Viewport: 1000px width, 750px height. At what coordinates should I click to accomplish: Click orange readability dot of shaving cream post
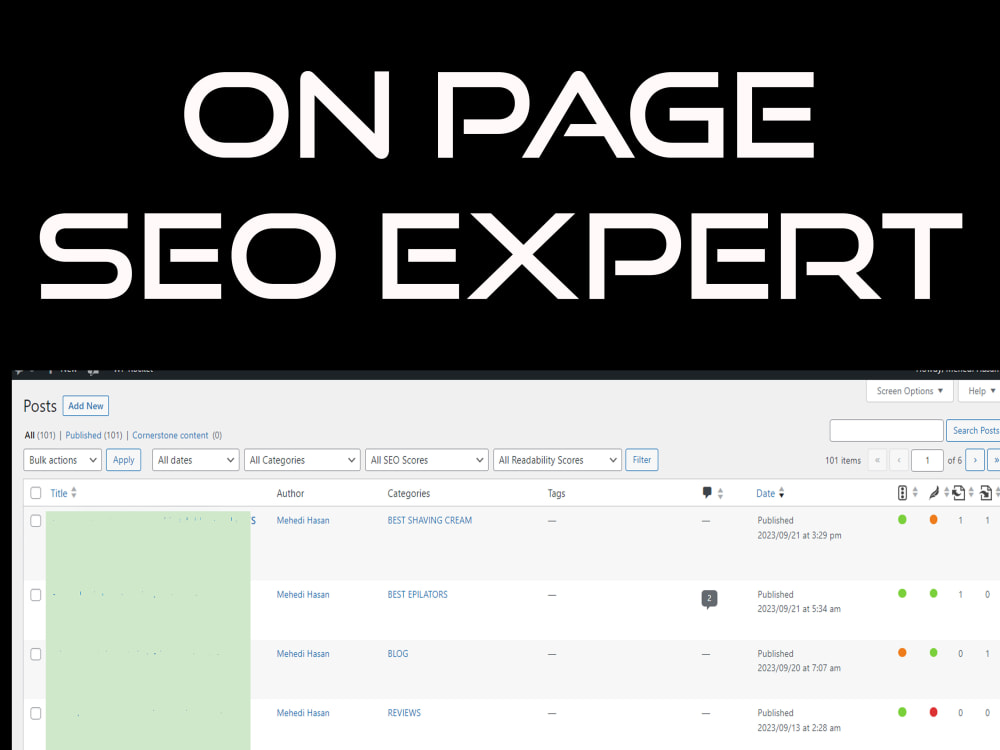click(x=933, y=520)
